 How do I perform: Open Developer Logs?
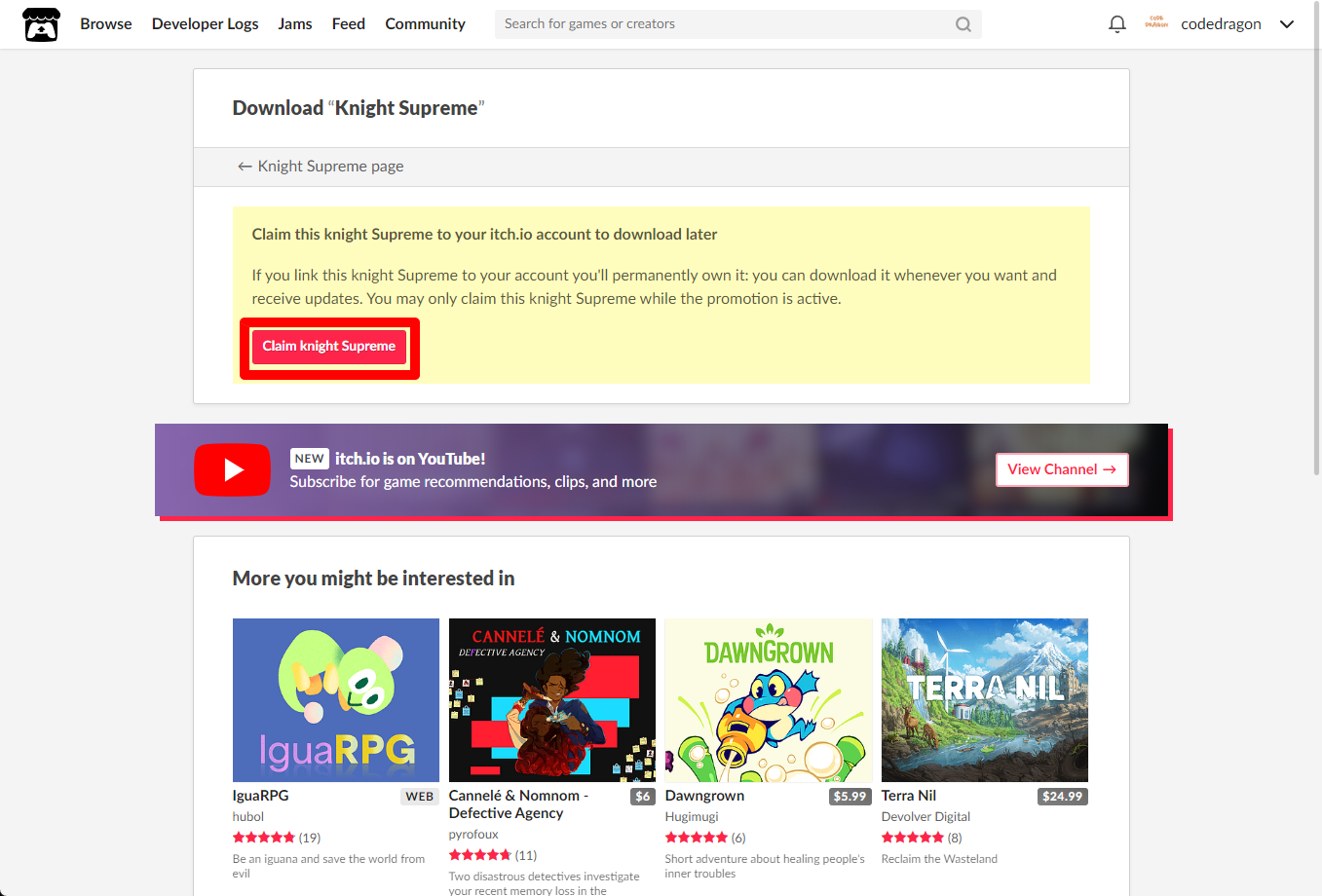pos(206,24)
